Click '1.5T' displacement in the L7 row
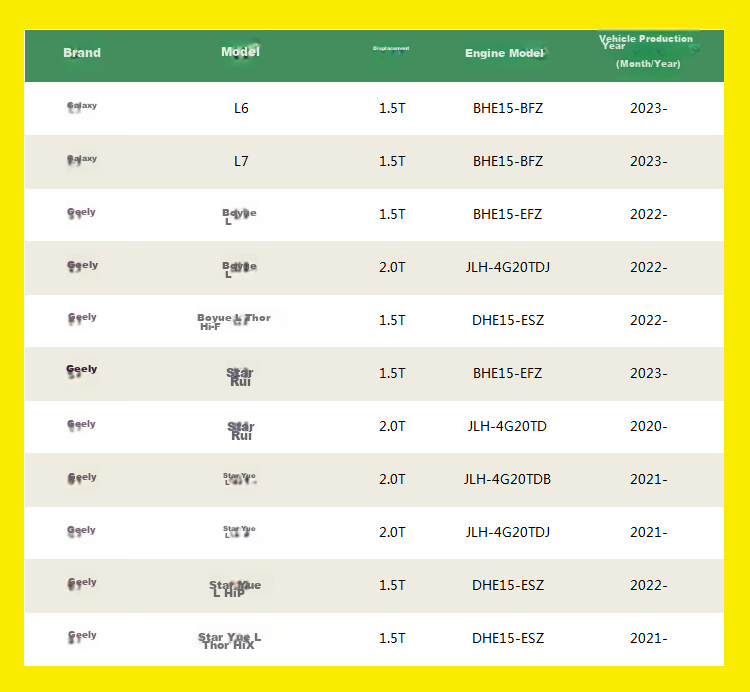 click(x=392, y=162)
